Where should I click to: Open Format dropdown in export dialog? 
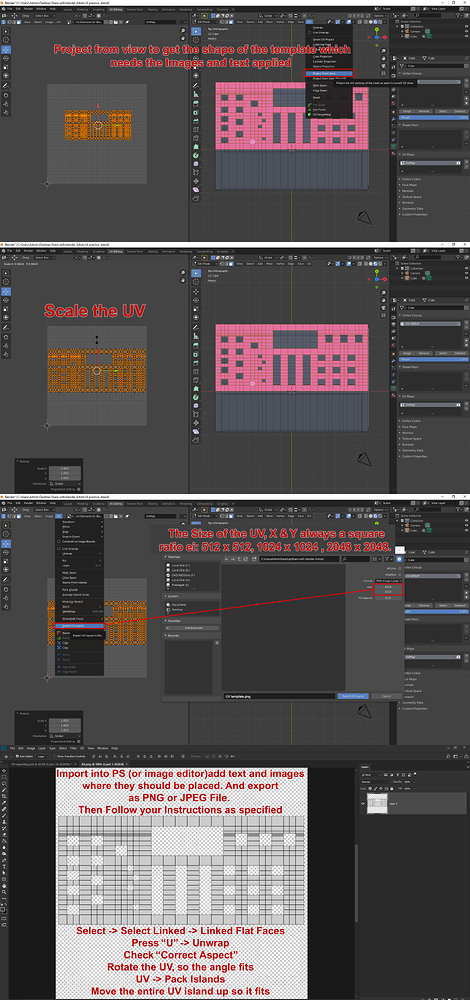388,580
